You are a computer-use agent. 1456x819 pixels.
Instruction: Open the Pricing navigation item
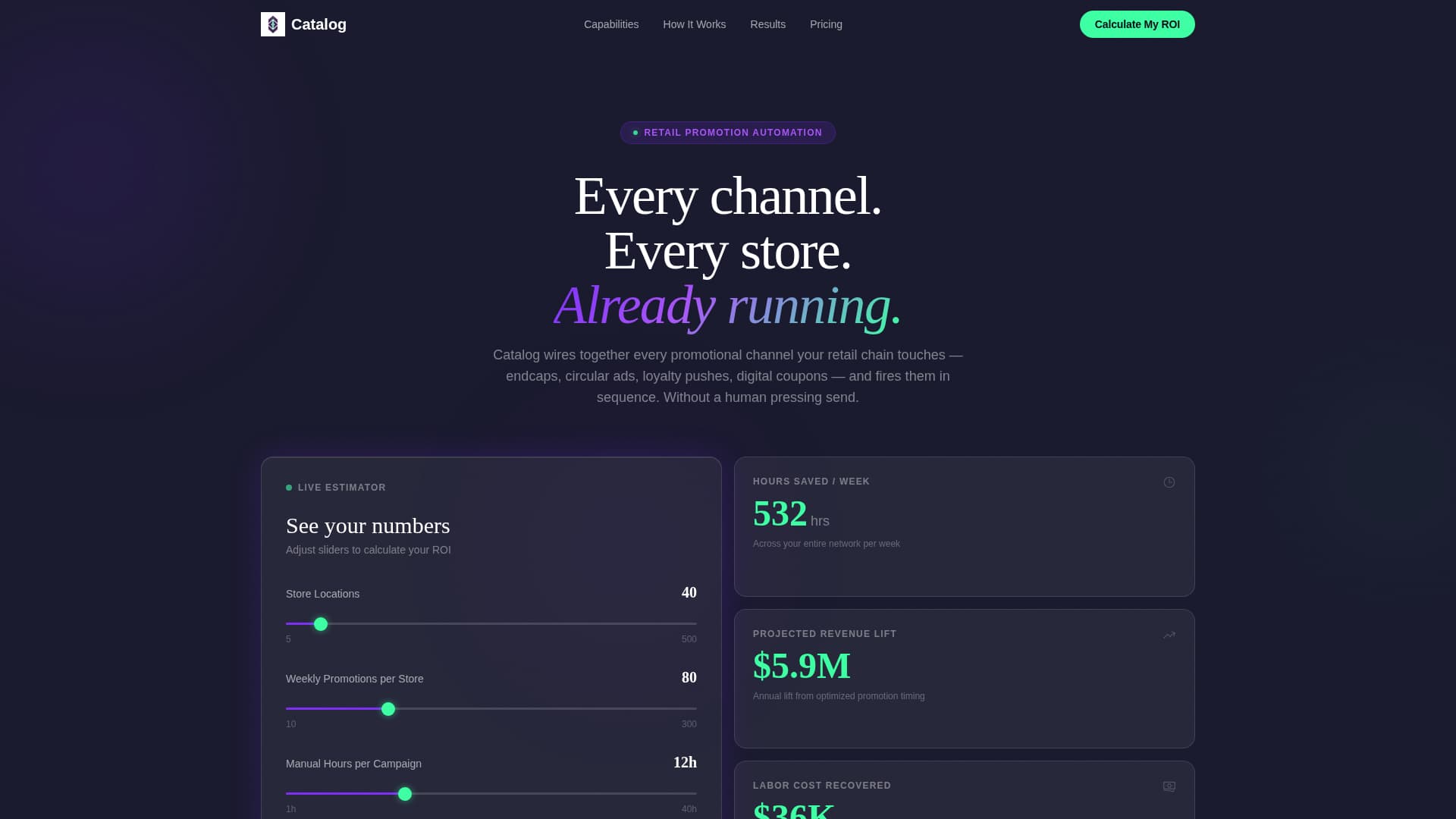826,24
